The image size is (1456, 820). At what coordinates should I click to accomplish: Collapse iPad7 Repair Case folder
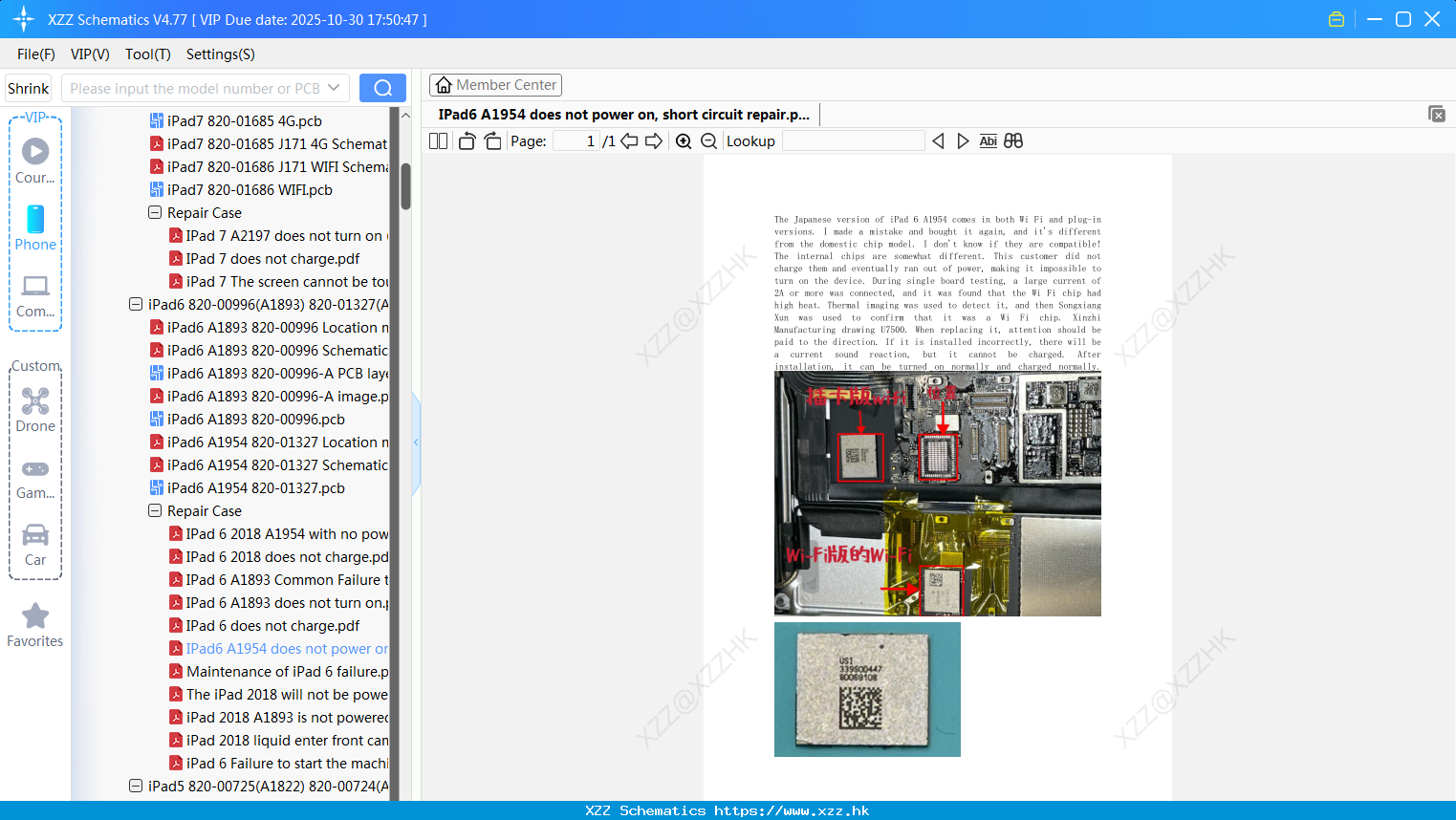[155, 212]
